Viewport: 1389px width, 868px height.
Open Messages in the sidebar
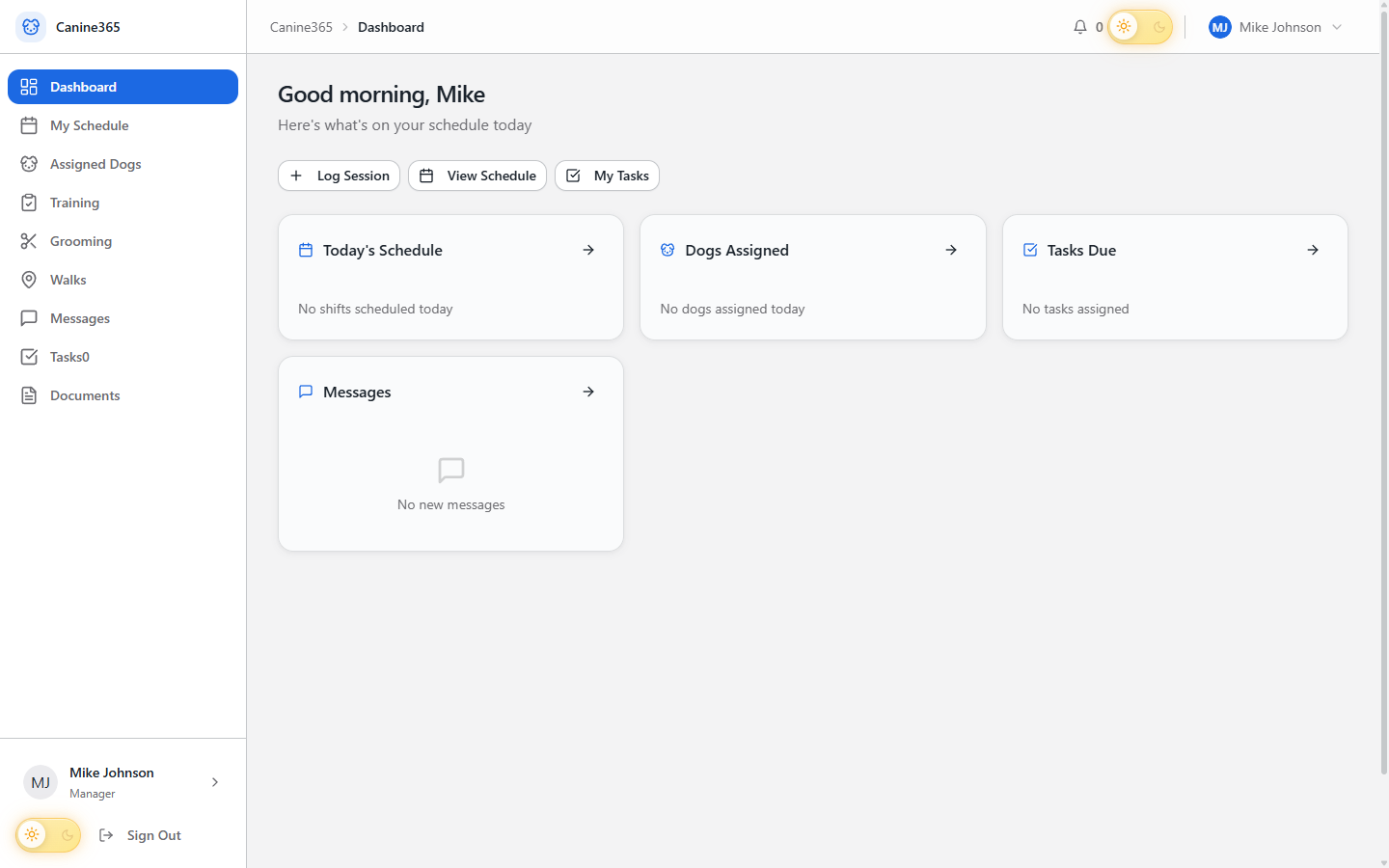(x=123, y=318)
